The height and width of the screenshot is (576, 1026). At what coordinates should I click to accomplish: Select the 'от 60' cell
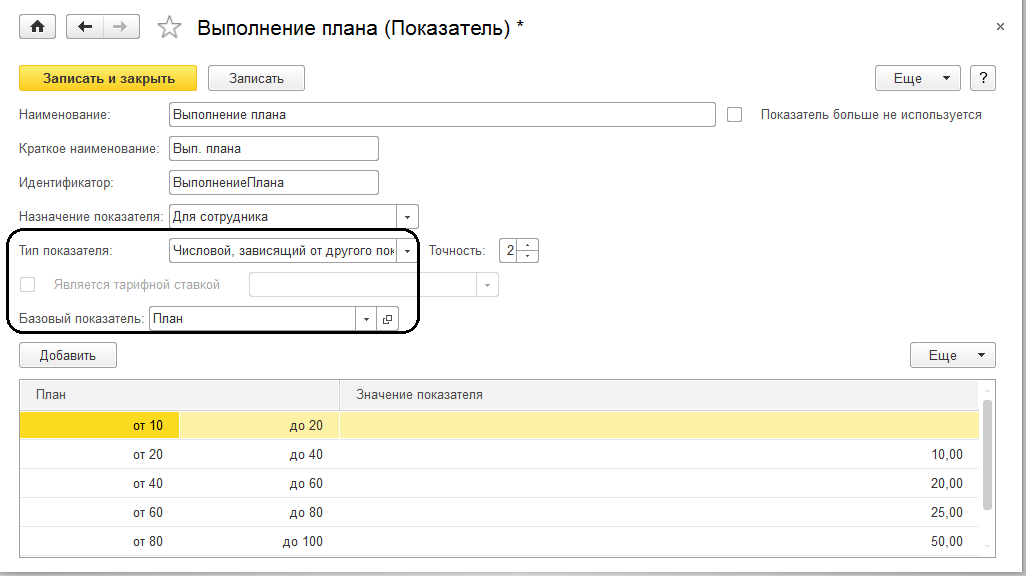coord(99,512)
